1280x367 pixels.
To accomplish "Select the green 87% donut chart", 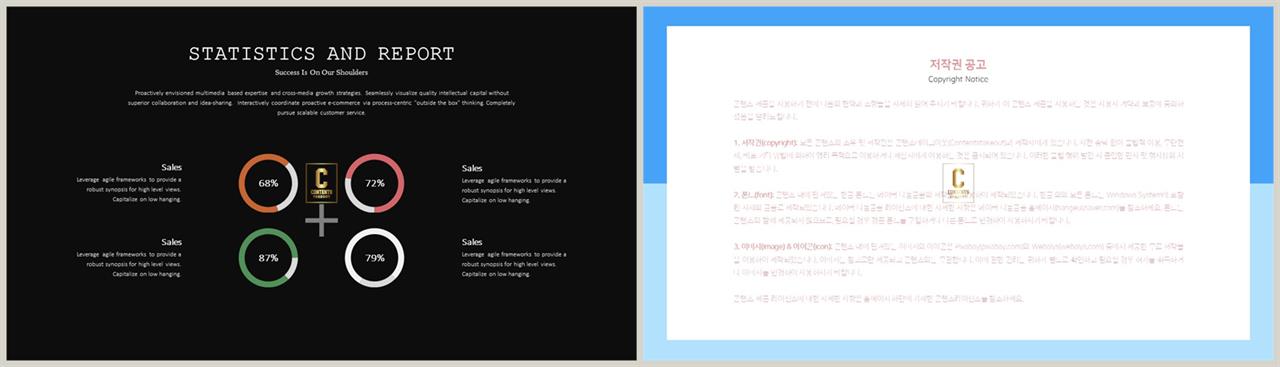I will click(268, 258).
